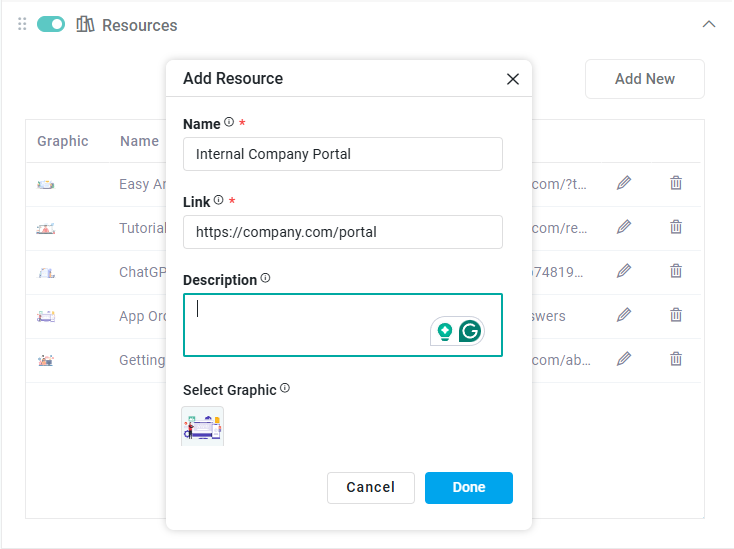
Task: Delete the App Orc resource row
Action: tap(676, 315)
